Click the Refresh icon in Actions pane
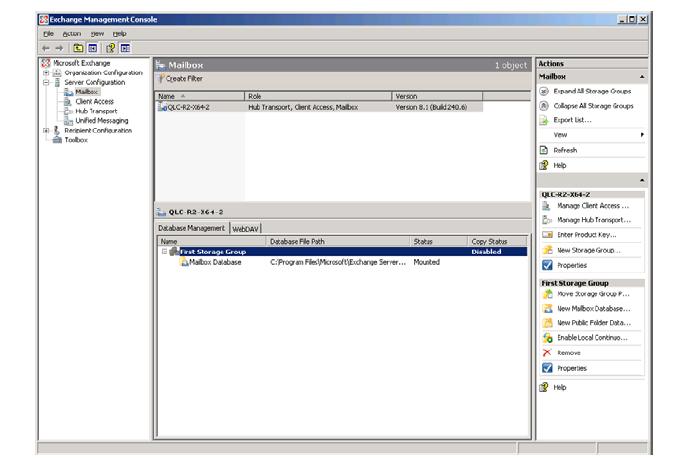The image size is (687, 464). pos(545,149)
